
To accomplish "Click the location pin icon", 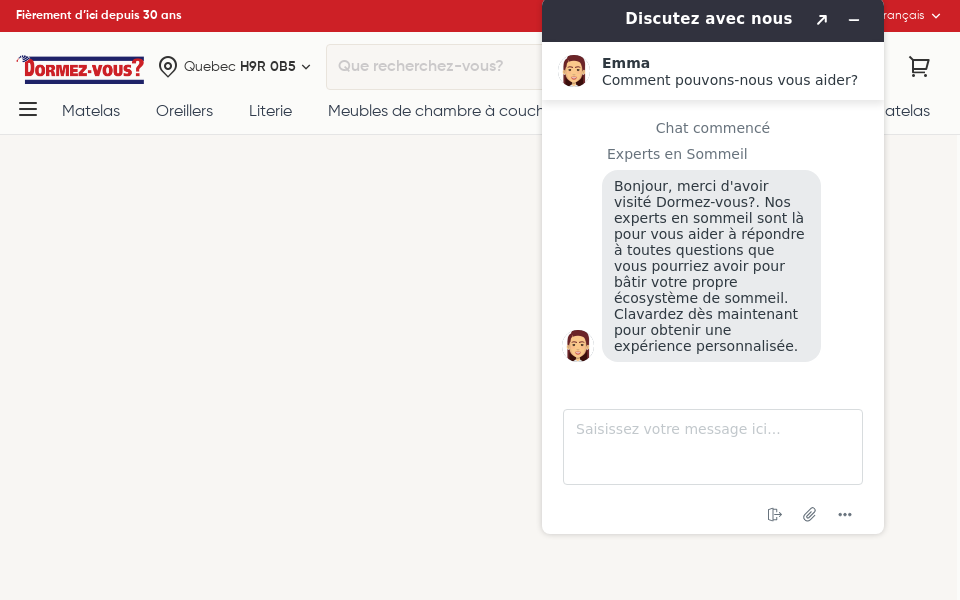I will click(168, 67).
